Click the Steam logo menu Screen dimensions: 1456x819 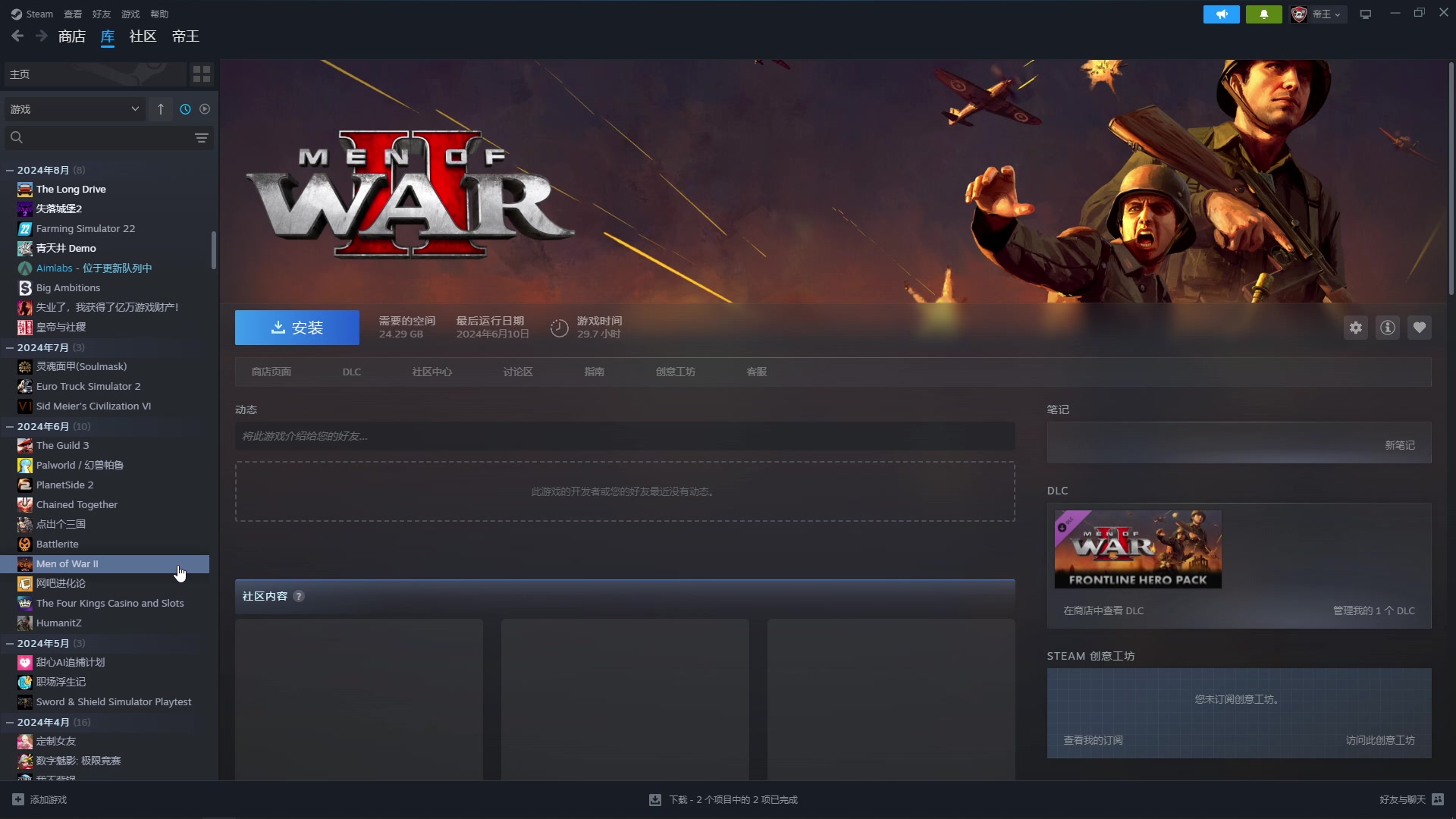pos(32,14)
